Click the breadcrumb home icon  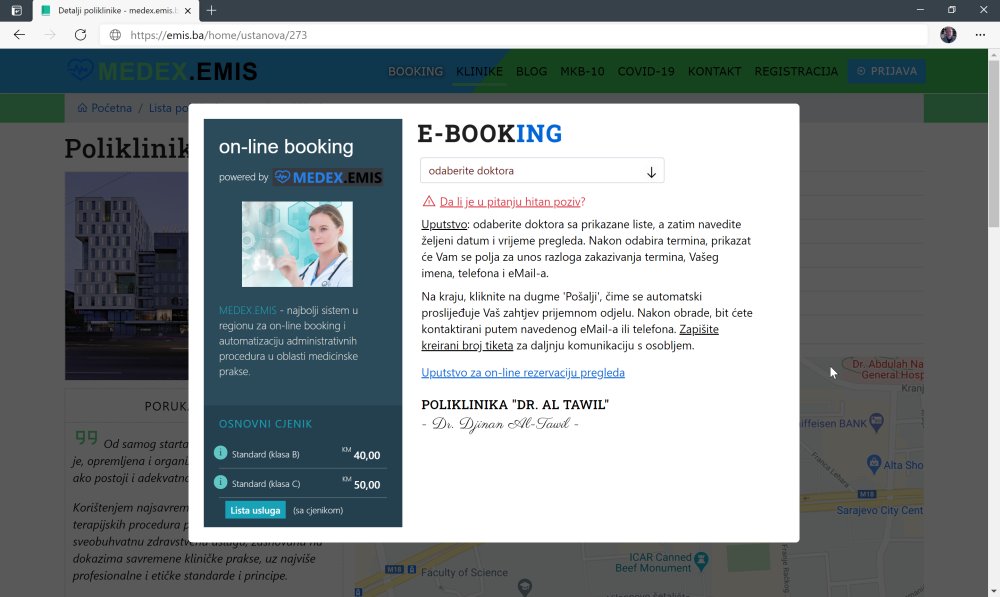(82, 108)
